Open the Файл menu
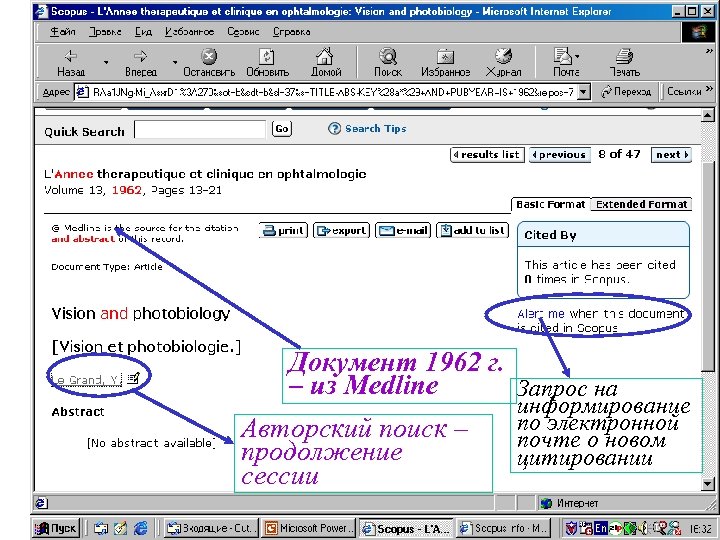Image resolution: width=720 pixels, height=540 pixels. (62, 32)
